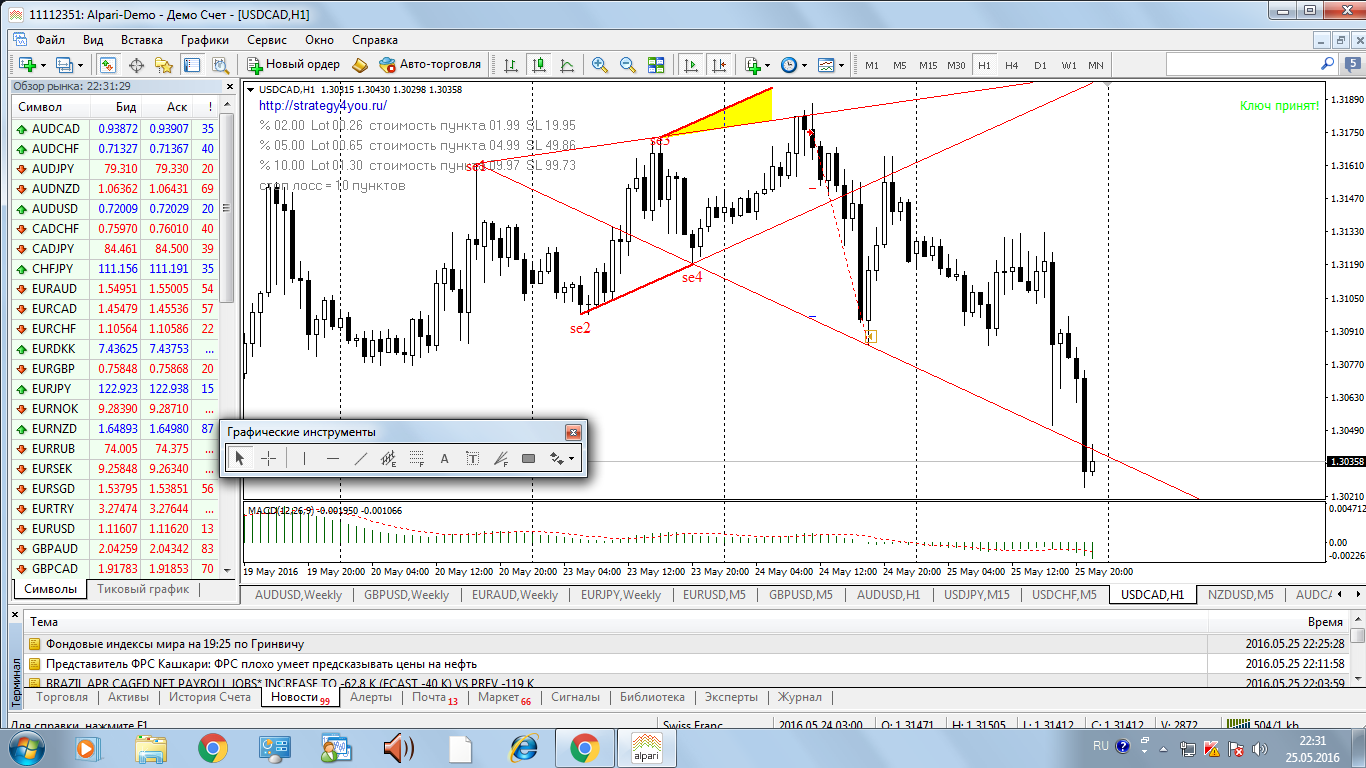Switch chart to candlestick mode
This screenshot has height=768, width=1366.
point(539,65)
